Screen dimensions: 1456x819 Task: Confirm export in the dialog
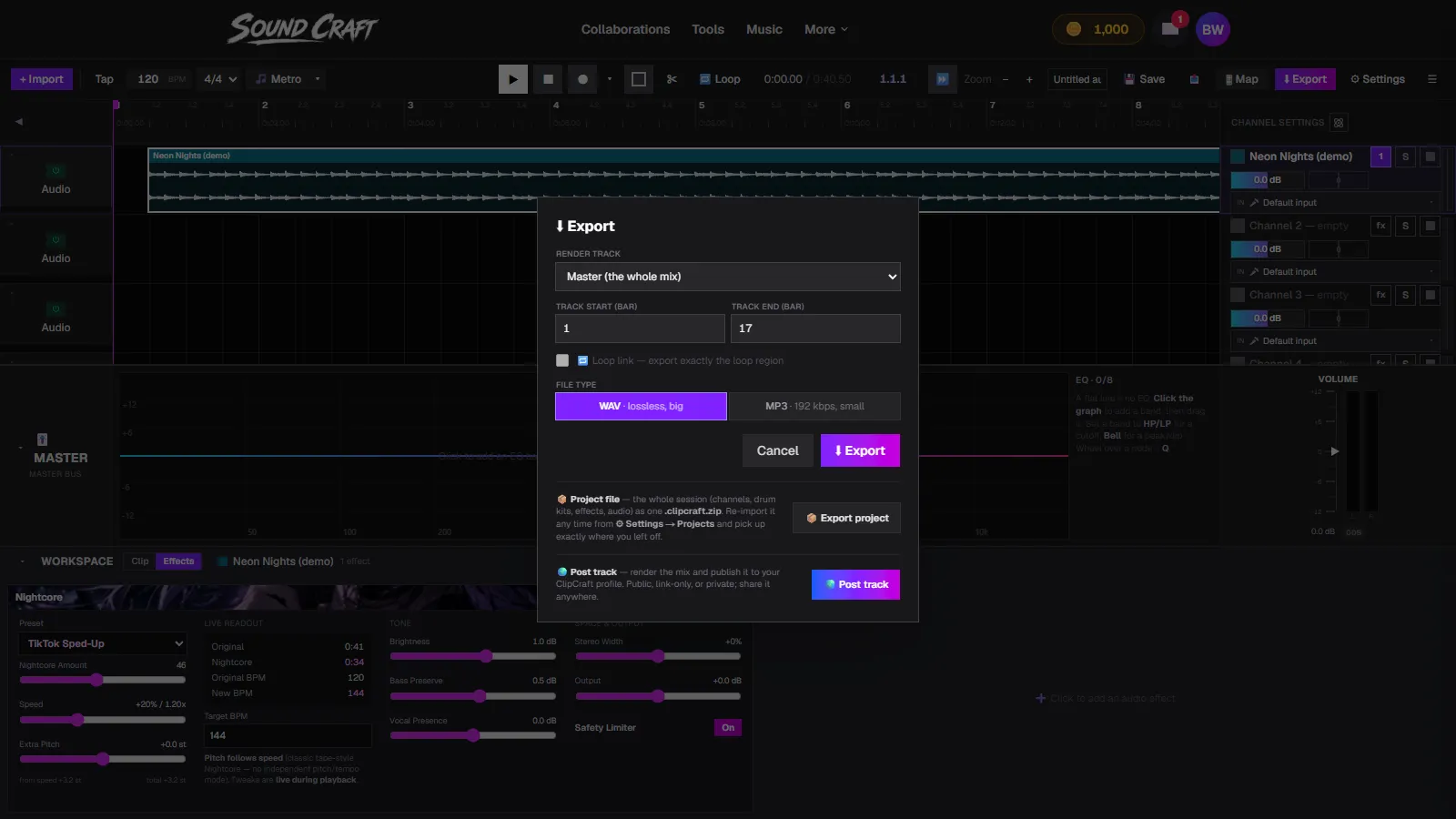point(860,450)
